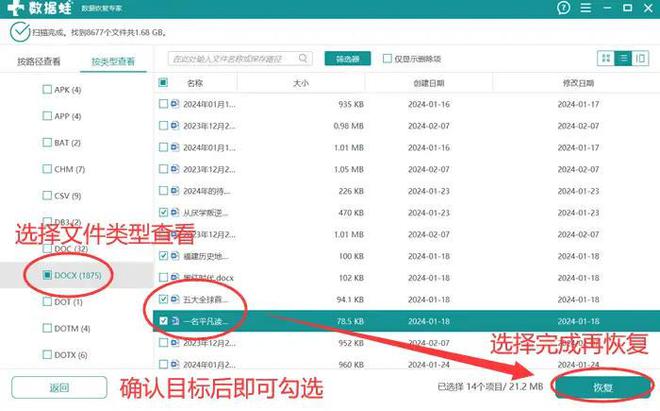Click the 恢复 recover button

(602, 387)
